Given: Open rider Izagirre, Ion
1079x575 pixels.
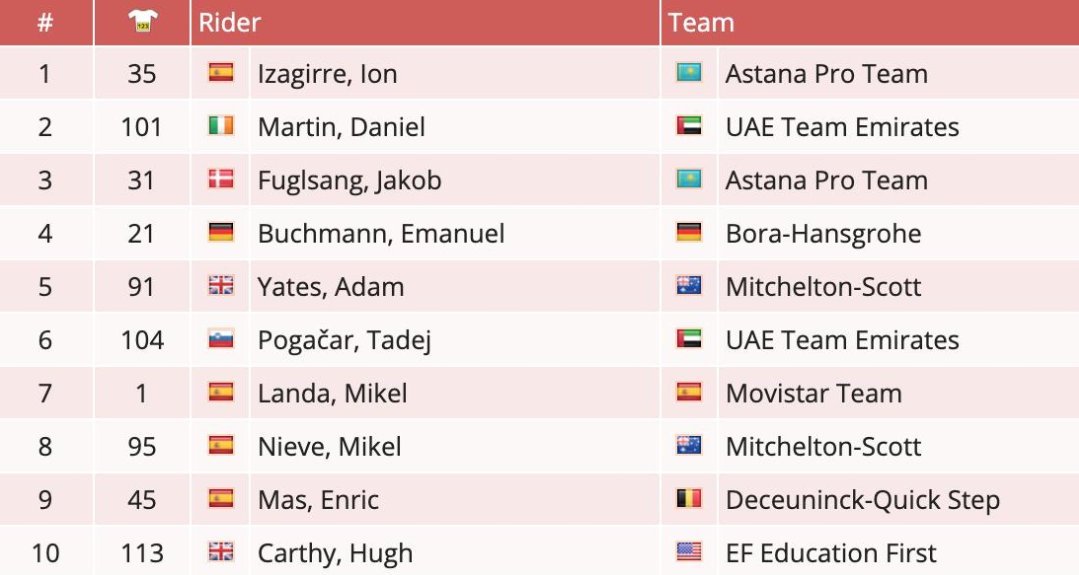Looking at the screenshot, I should [328, 74].
